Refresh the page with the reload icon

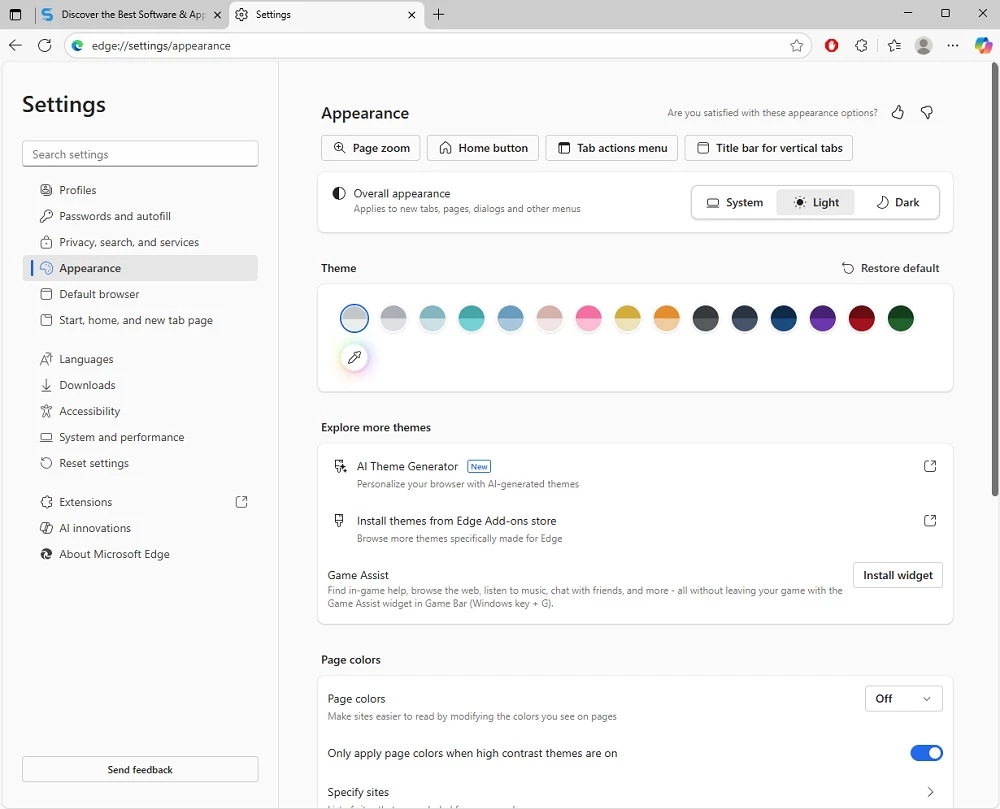coord(44,45)
